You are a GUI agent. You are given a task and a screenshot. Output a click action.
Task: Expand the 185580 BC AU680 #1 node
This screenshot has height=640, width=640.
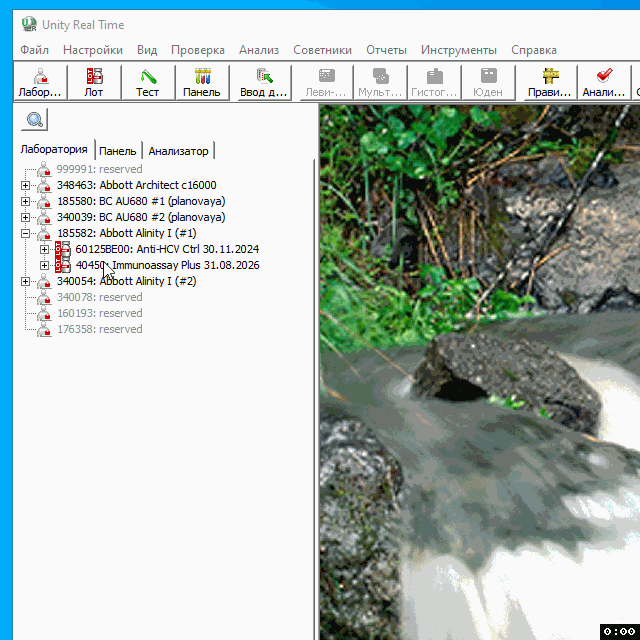click(x=26, y=201)
